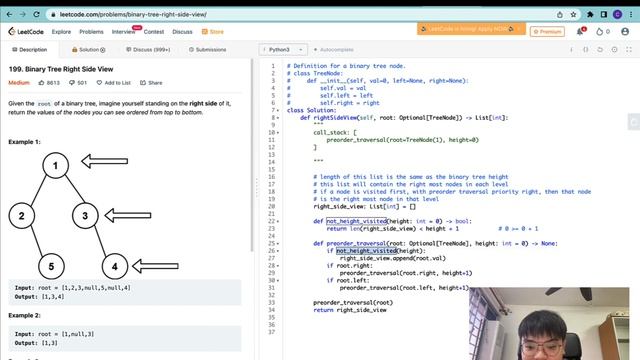Open the Chrome three-dot menu
Viewport: 640px width, 360px height.
click(631, 14)
